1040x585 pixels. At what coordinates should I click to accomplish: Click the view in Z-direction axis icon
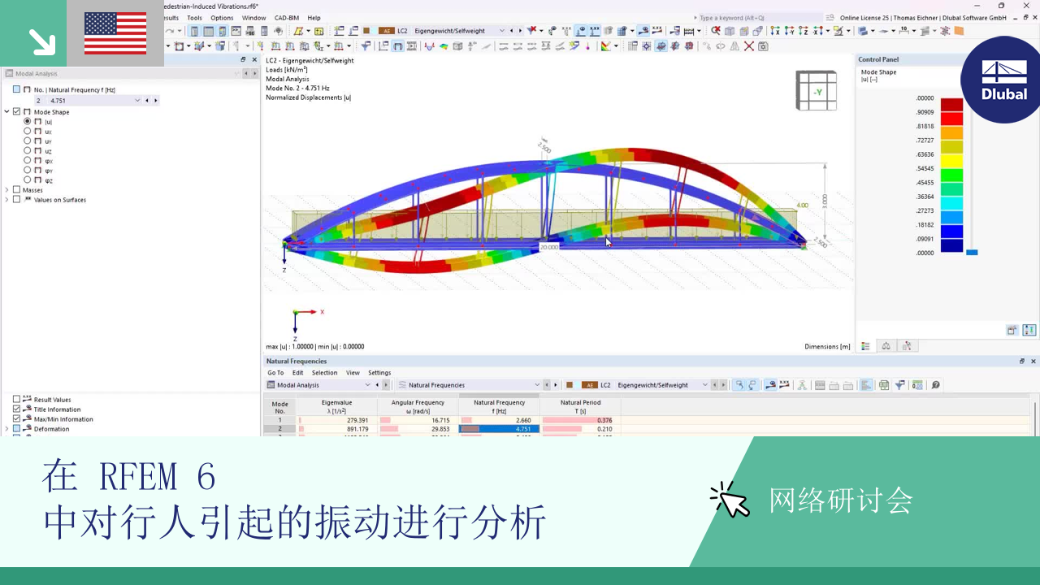(x=803, y=31)
